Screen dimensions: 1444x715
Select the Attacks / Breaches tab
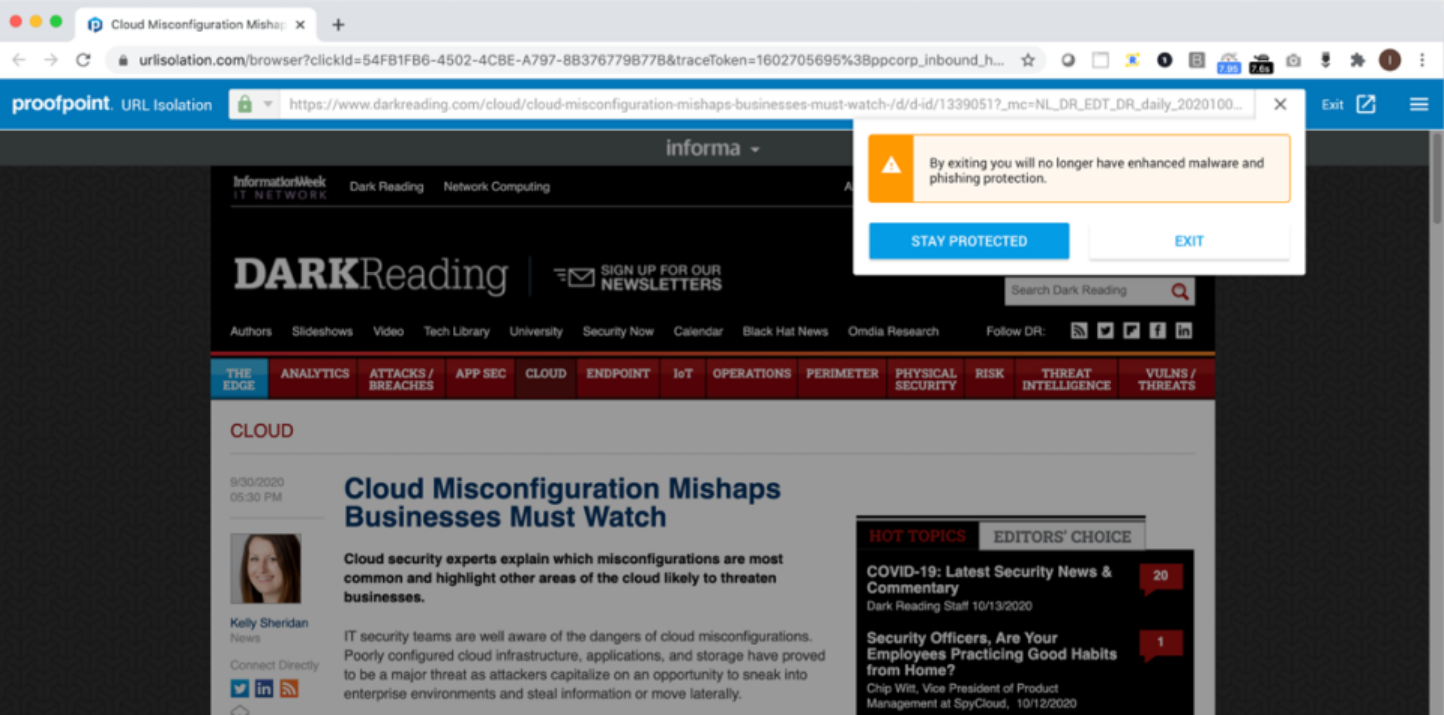coord(401,379)
